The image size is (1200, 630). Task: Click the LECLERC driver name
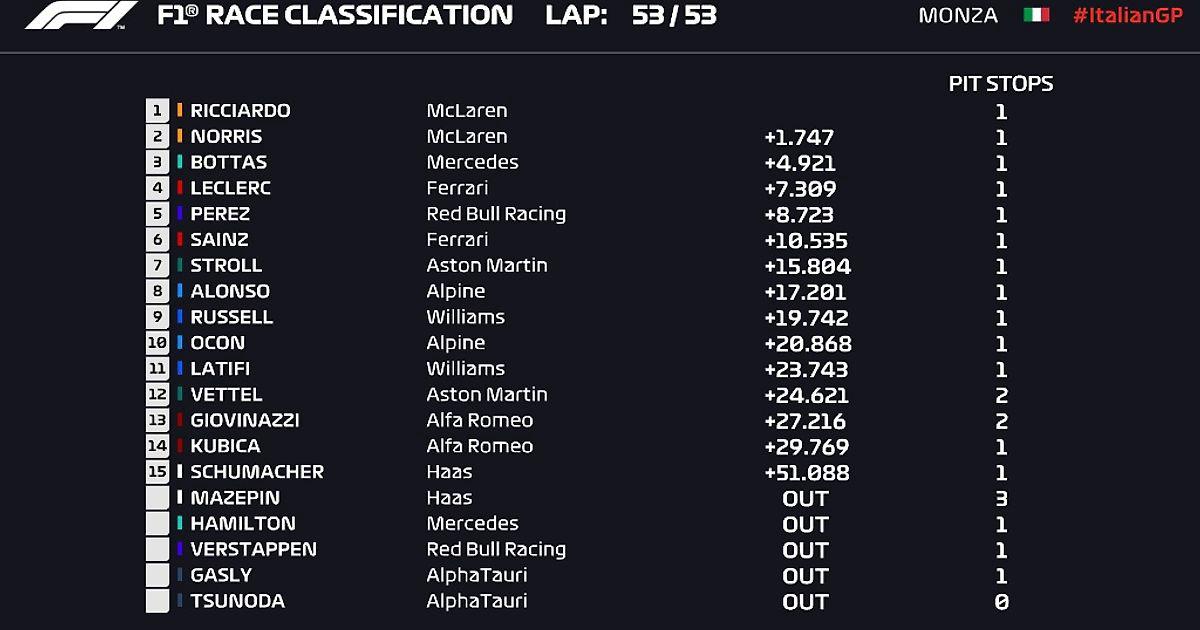point(231,188)
